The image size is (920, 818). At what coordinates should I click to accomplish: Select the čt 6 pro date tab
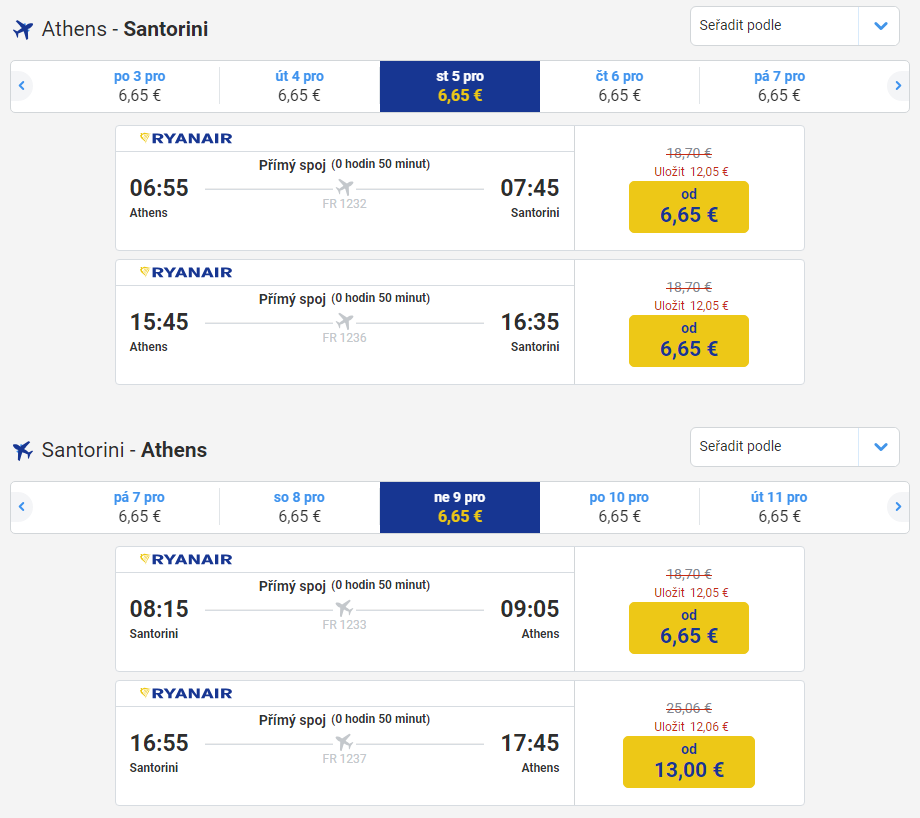[619, 86]
